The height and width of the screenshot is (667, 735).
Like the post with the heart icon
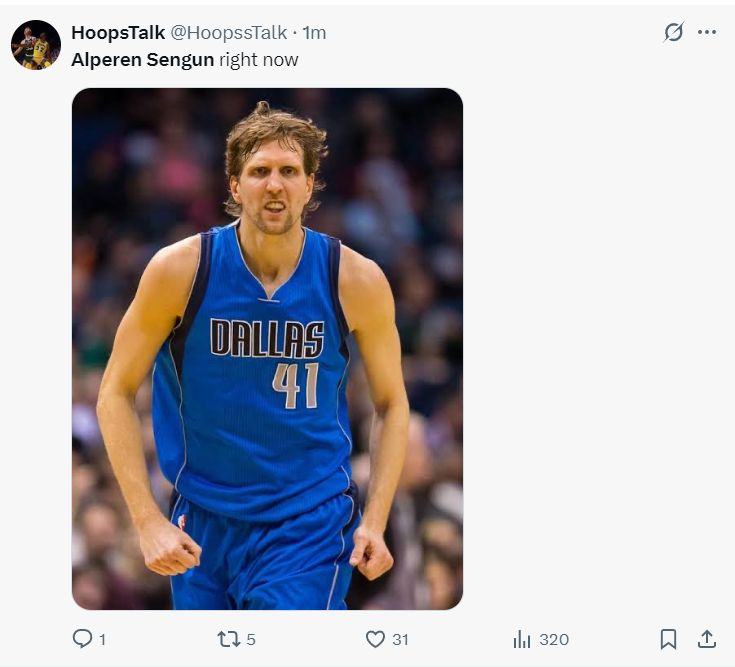point(375,639)
